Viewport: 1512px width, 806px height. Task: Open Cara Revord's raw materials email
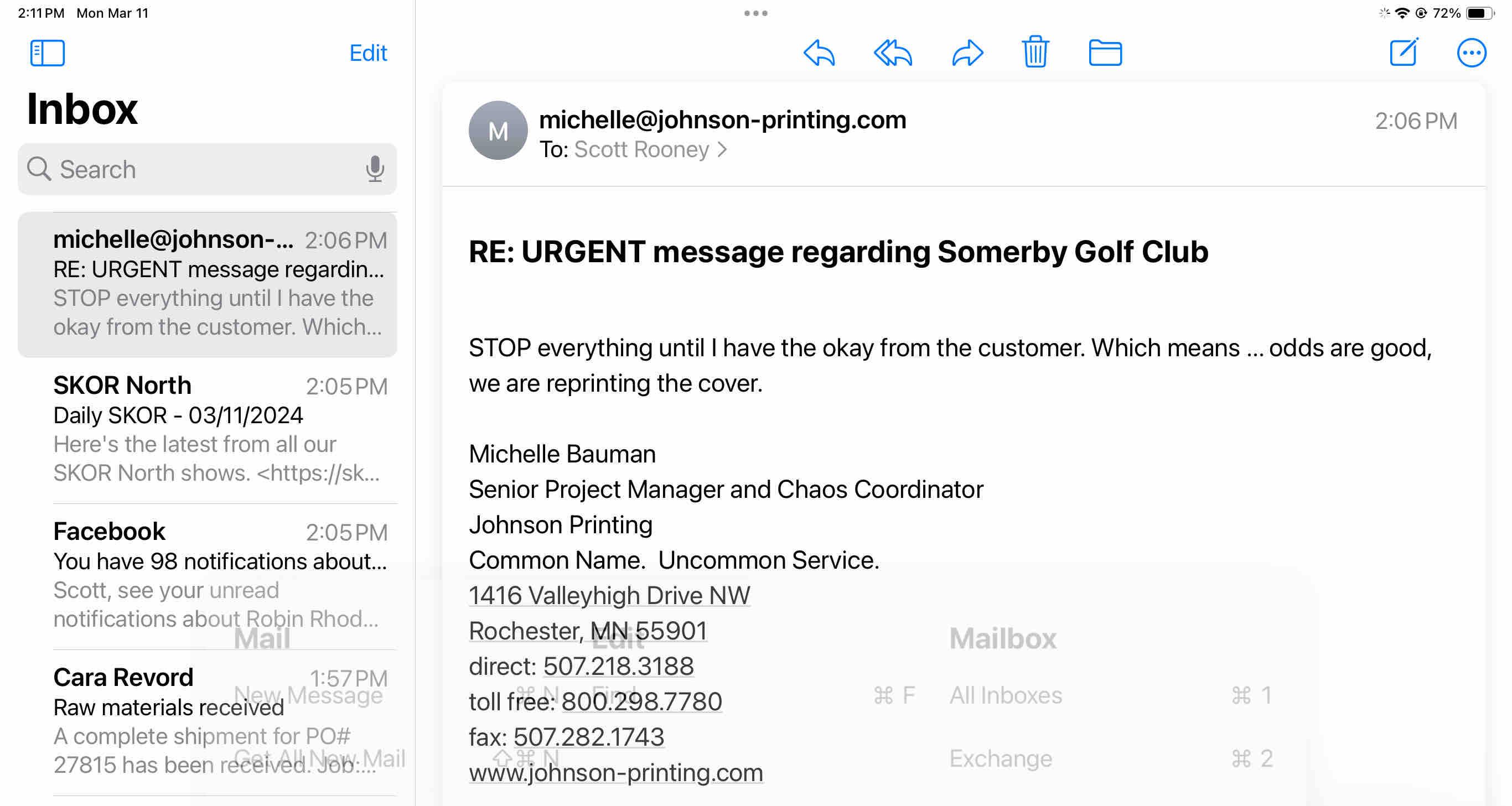coord(217,721)
